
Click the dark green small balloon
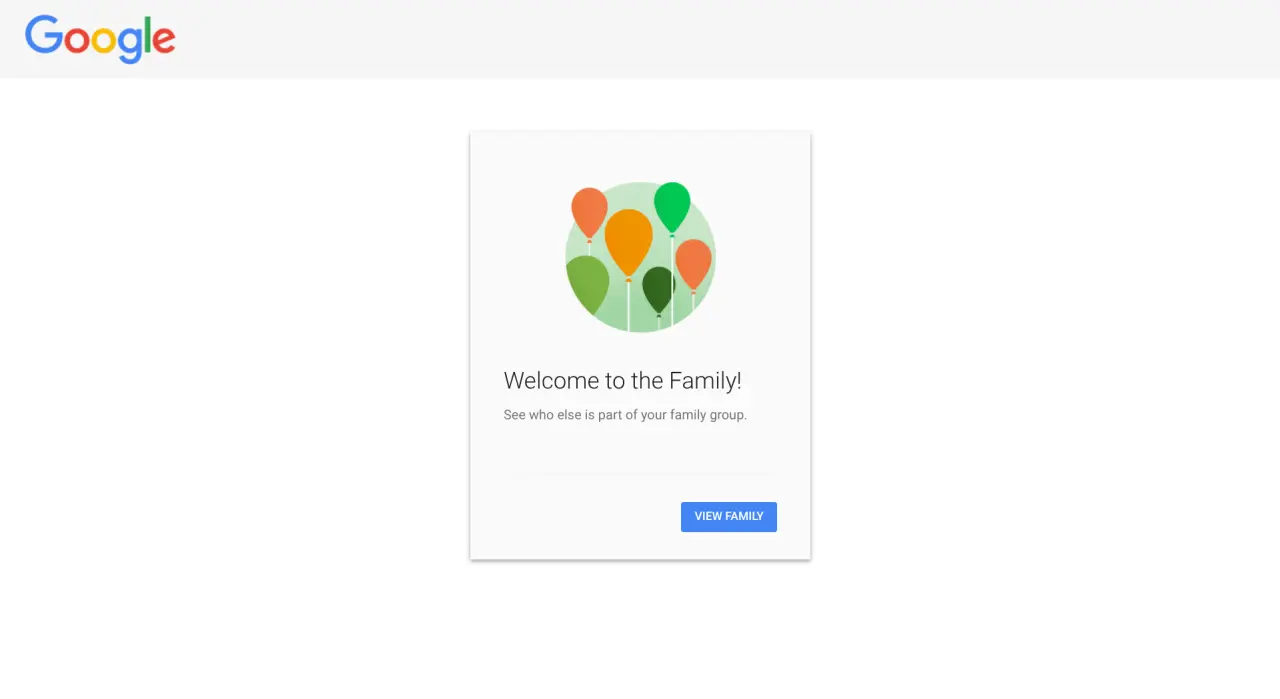click(658, 289)
